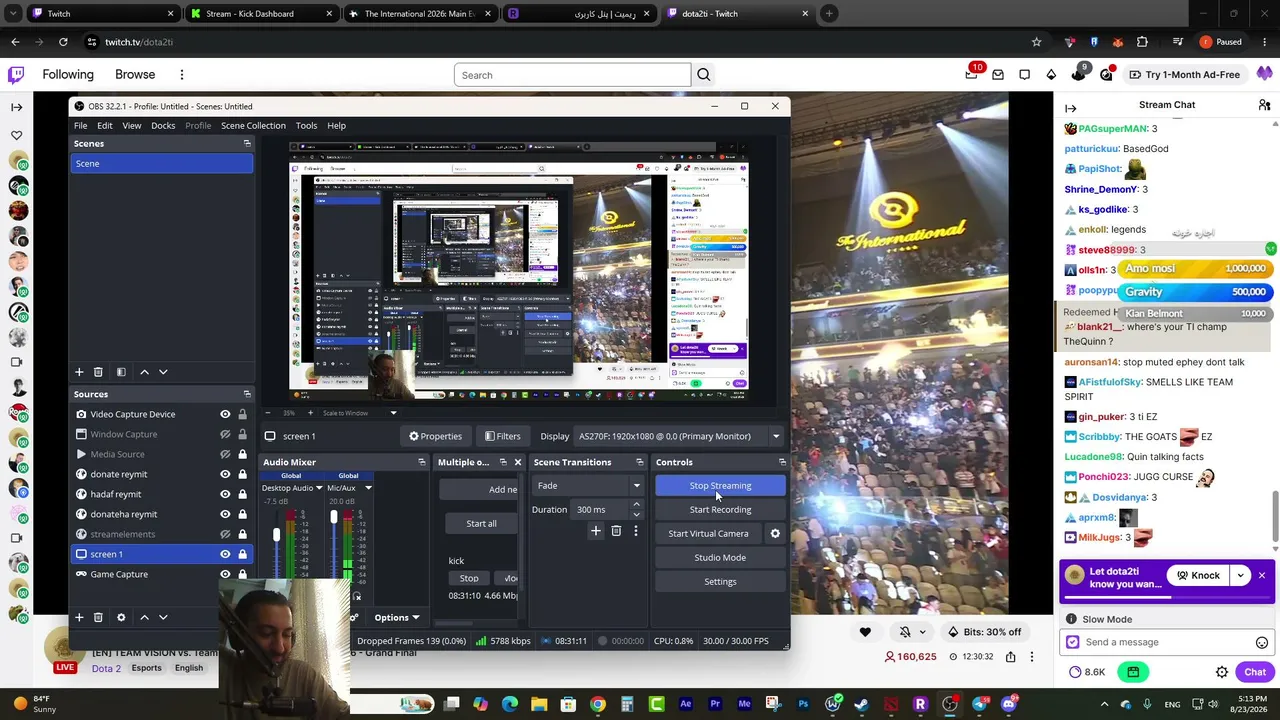Unlock the screen 1 source
The image size is (1280, 720).
pyautogui.click(x=242, y=554)
